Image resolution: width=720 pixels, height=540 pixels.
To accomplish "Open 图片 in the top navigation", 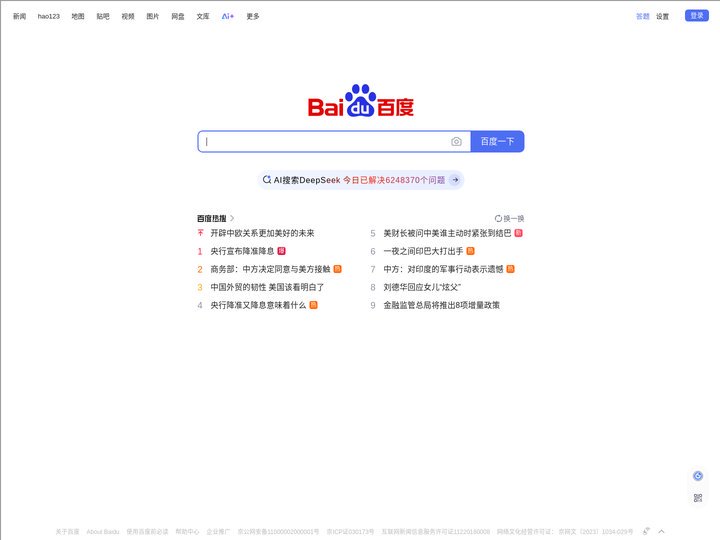I will click(x=152, y=16).
